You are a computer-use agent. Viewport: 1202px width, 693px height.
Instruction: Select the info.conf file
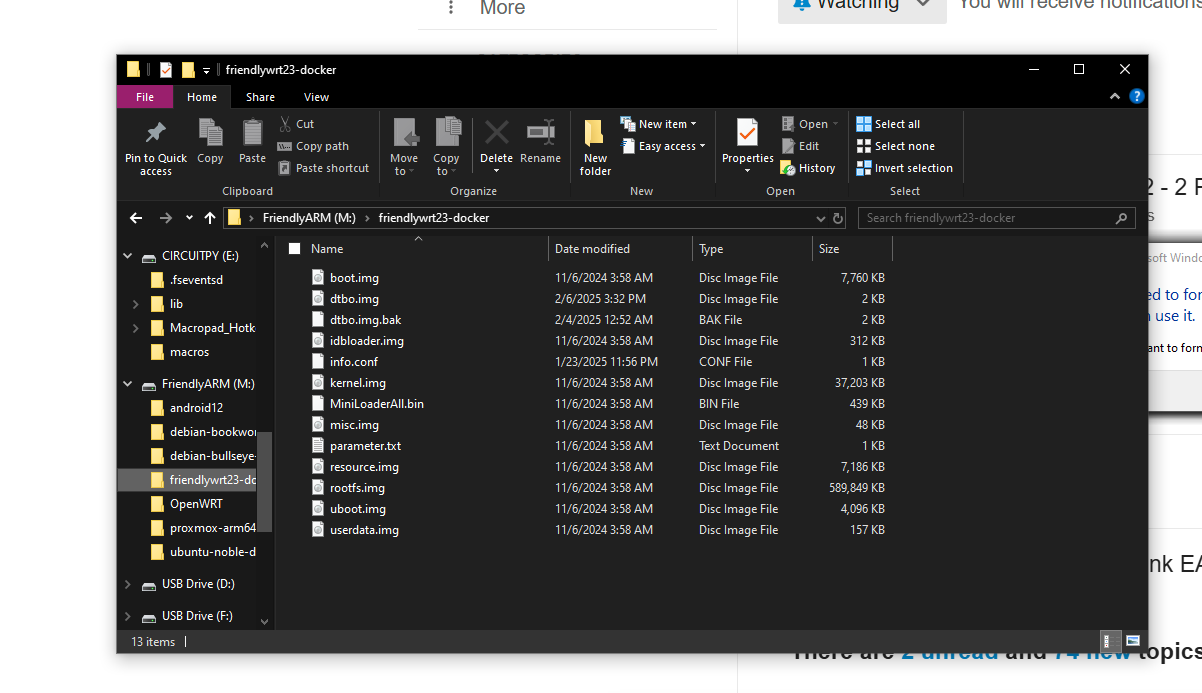click(354, 362)
